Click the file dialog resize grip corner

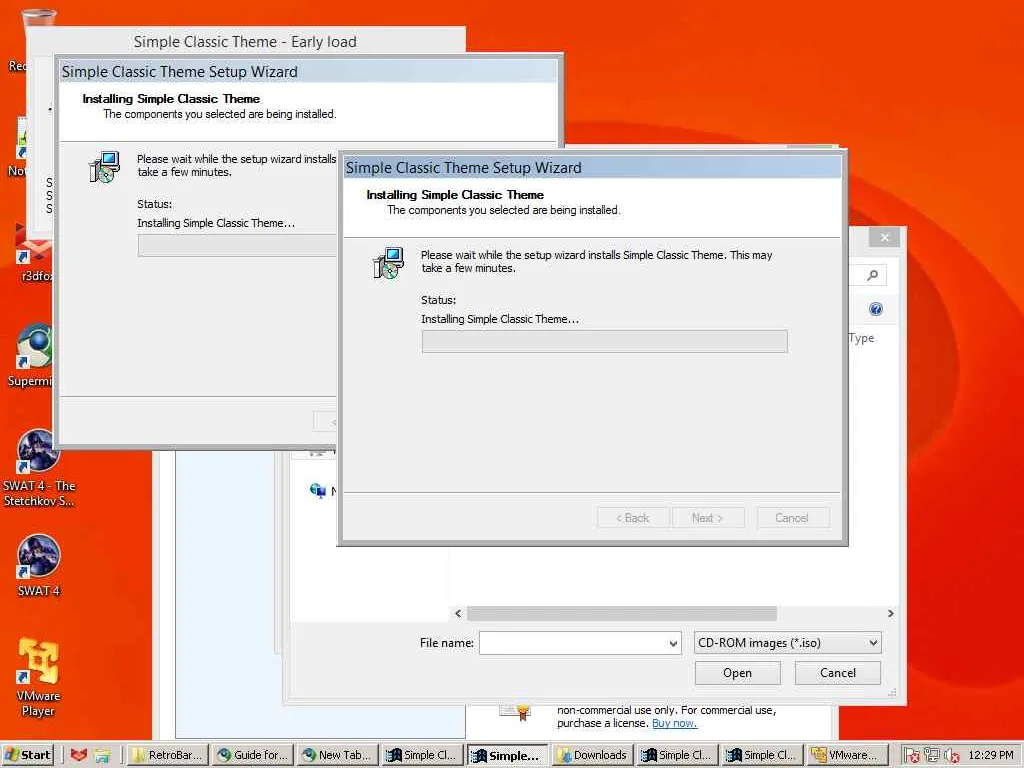(893, 692)
